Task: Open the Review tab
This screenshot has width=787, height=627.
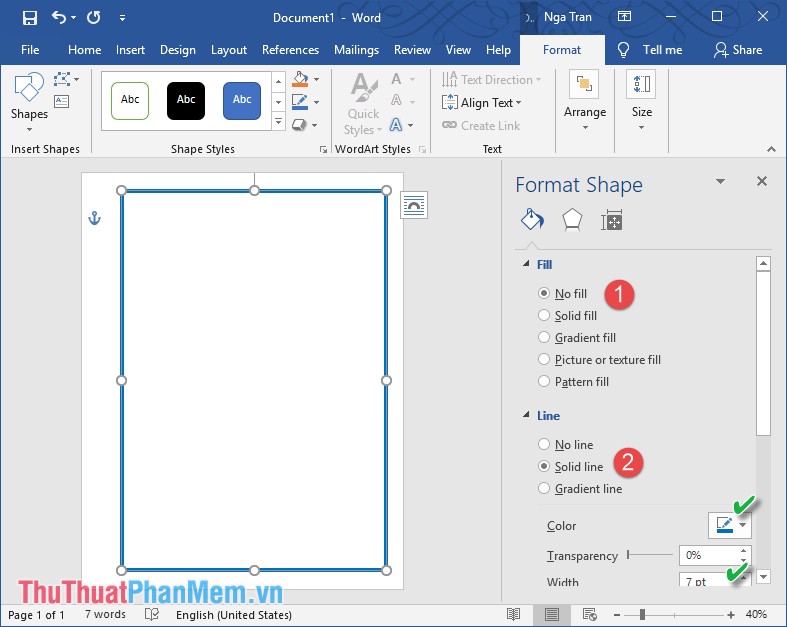Action: coord(412,50)
